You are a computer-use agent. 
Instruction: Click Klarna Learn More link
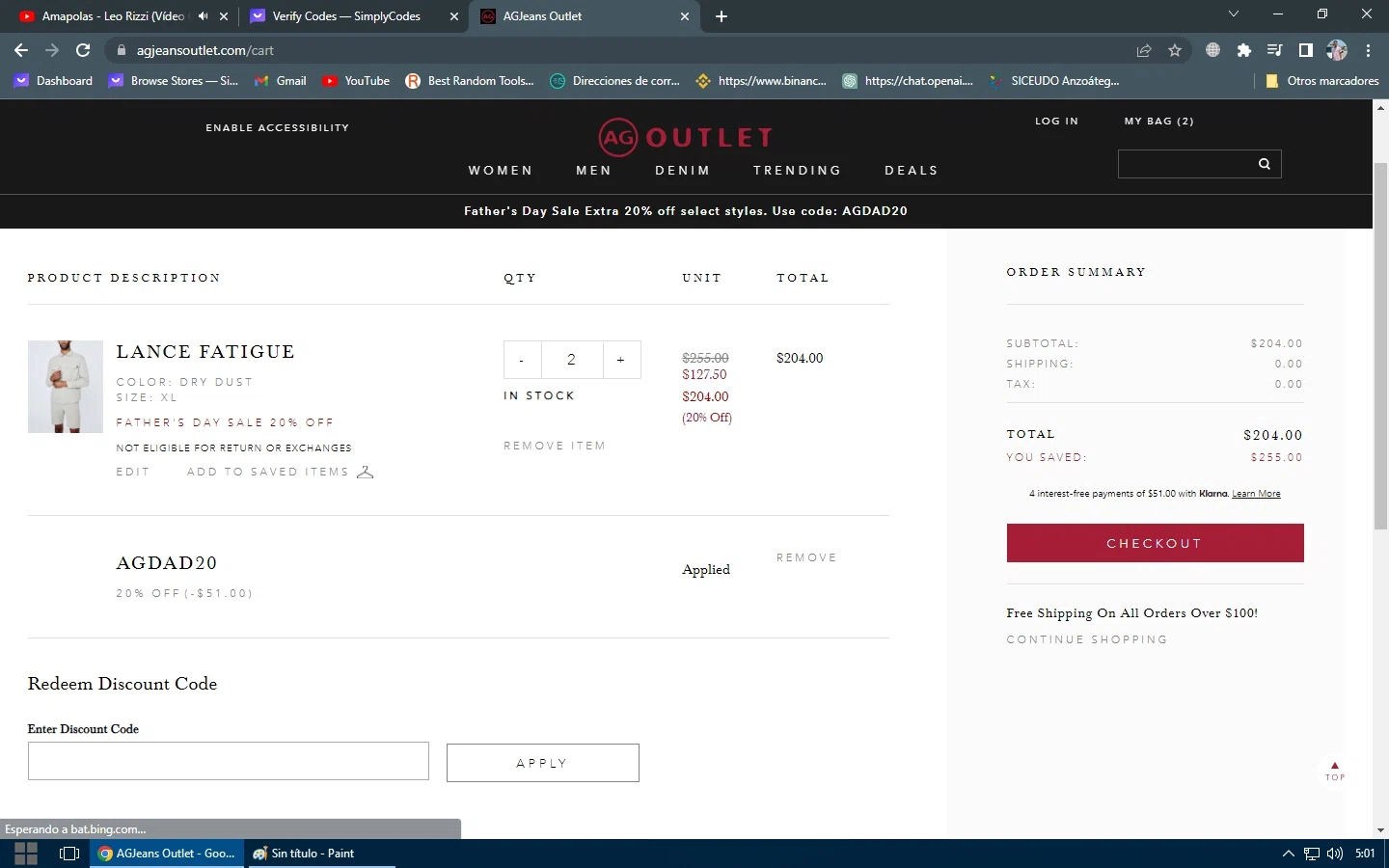[x=1256, y=494]
